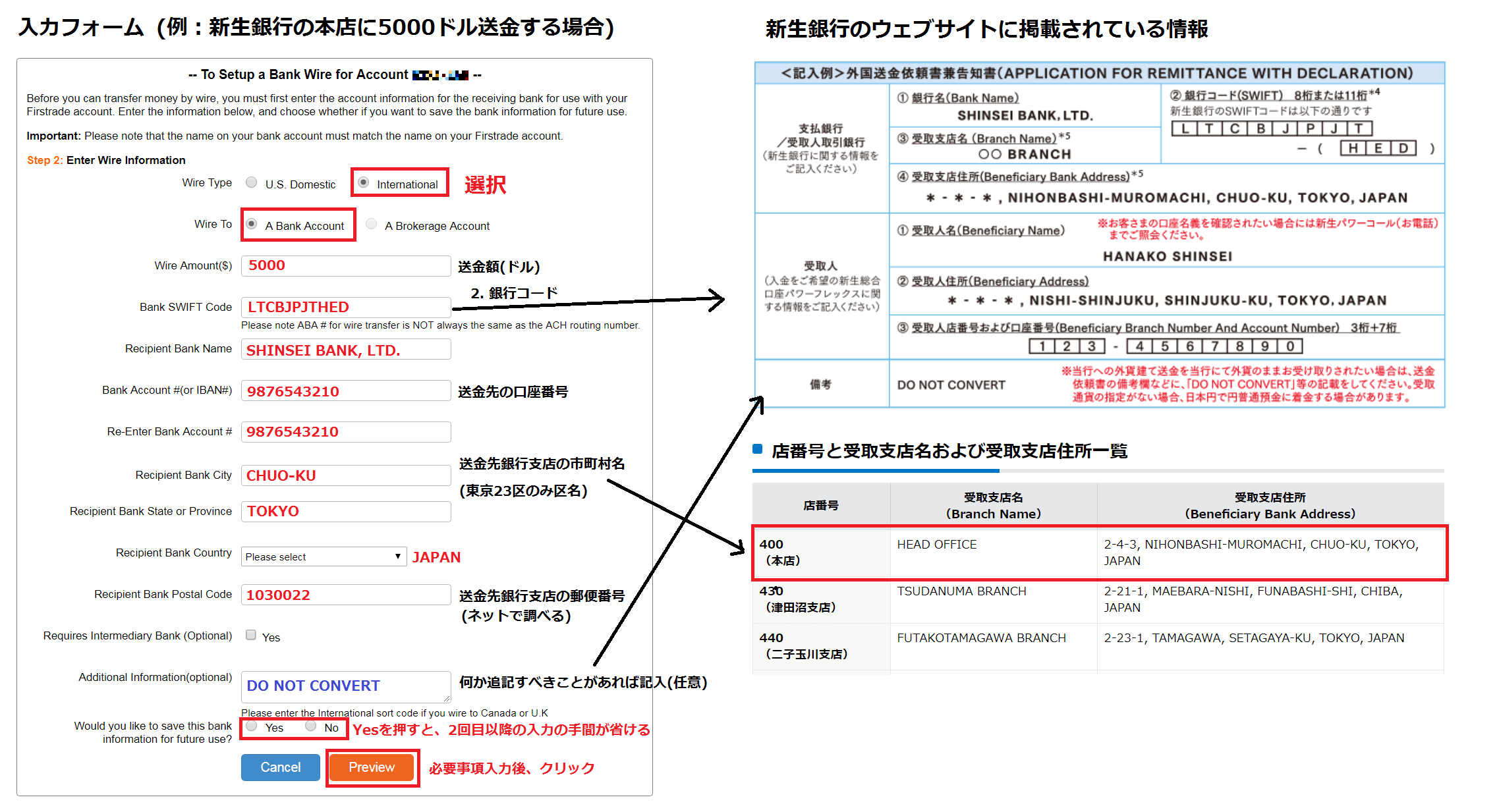Choose "A Bank Account" for Wire To

[x=252, y=225]
